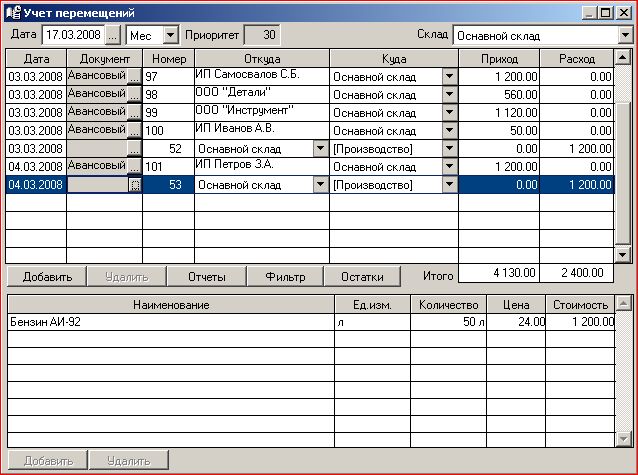Show balances with the Остатки button

(362, 277)
